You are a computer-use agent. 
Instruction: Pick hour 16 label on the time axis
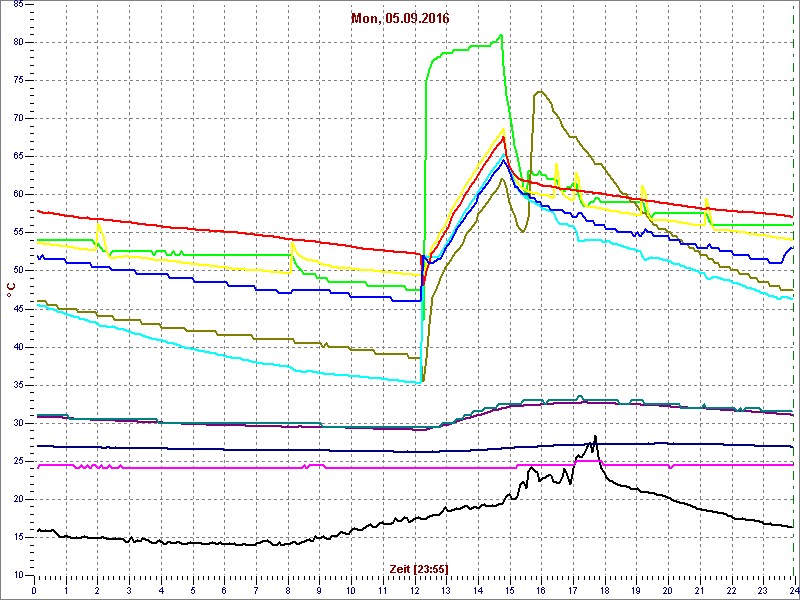540,589
